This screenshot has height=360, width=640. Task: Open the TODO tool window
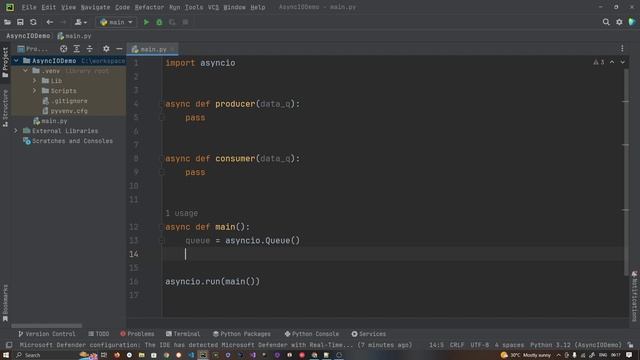click(98, 334)
